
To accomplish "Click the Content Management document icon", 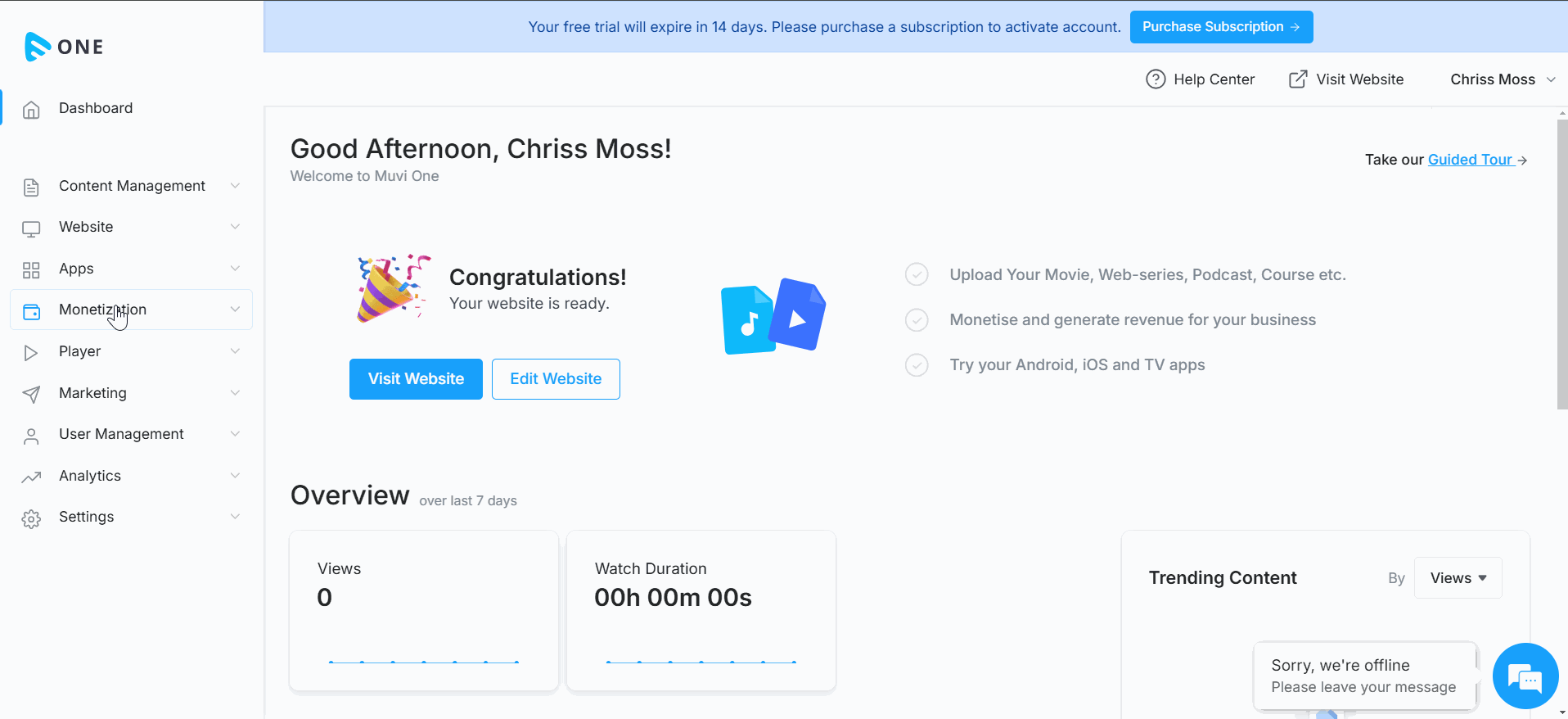I will pos(31,187).
